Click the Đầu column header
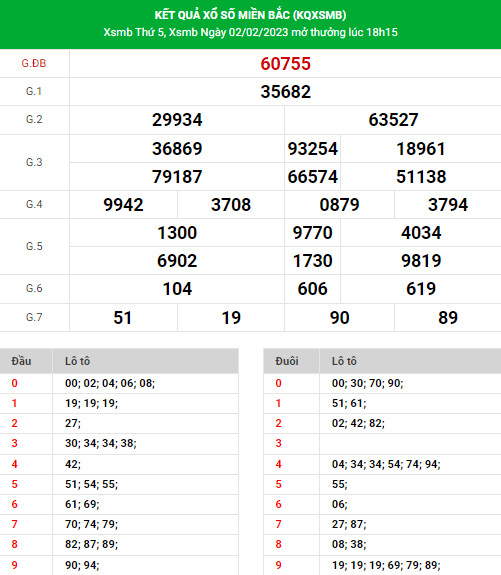Screen dimensions: 501x575 pos(21,361)
